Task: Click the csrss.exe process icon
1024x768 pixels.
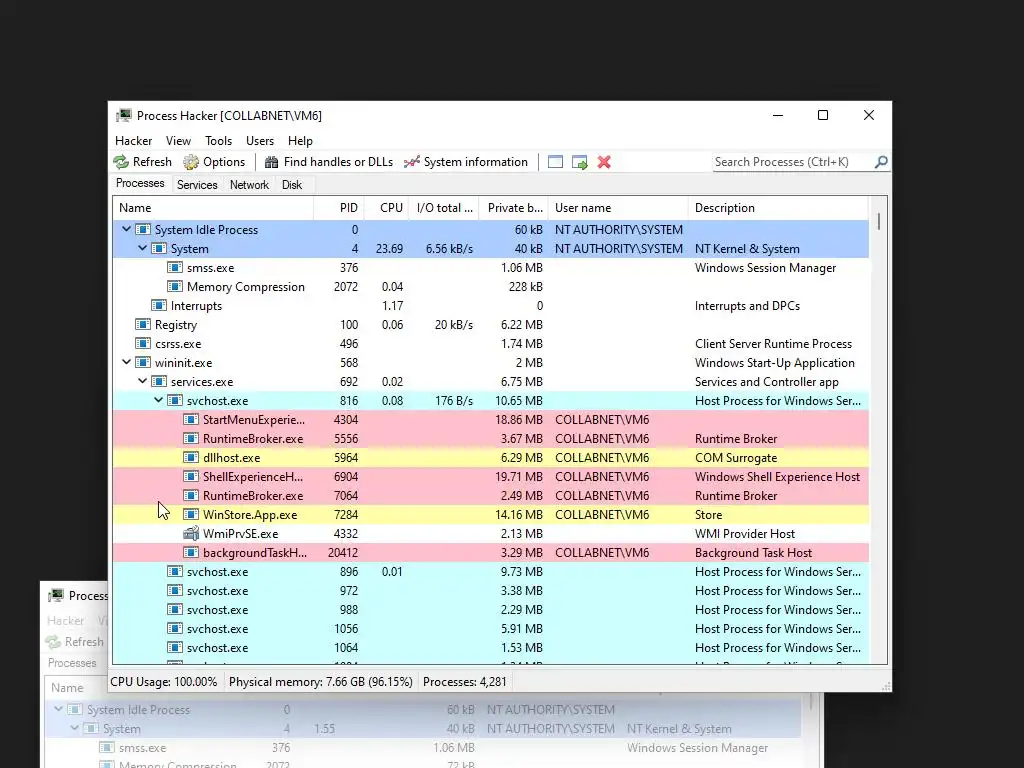Action: [x=142, y=343]
